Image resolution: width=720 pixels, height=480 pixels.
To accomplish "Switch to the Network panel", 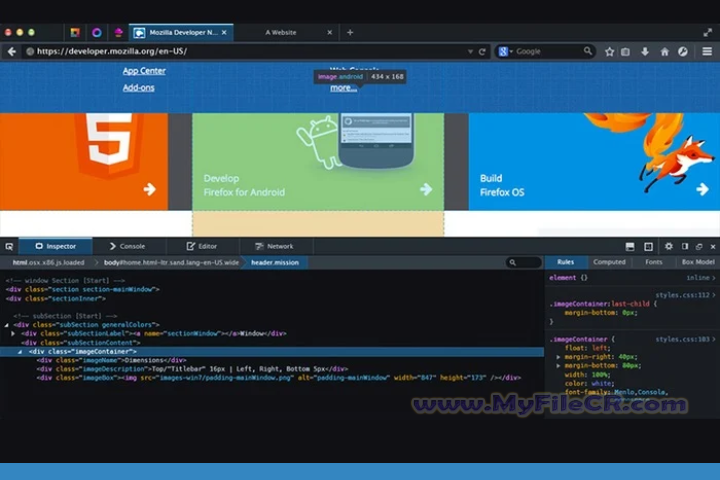I will pos(275,247).
